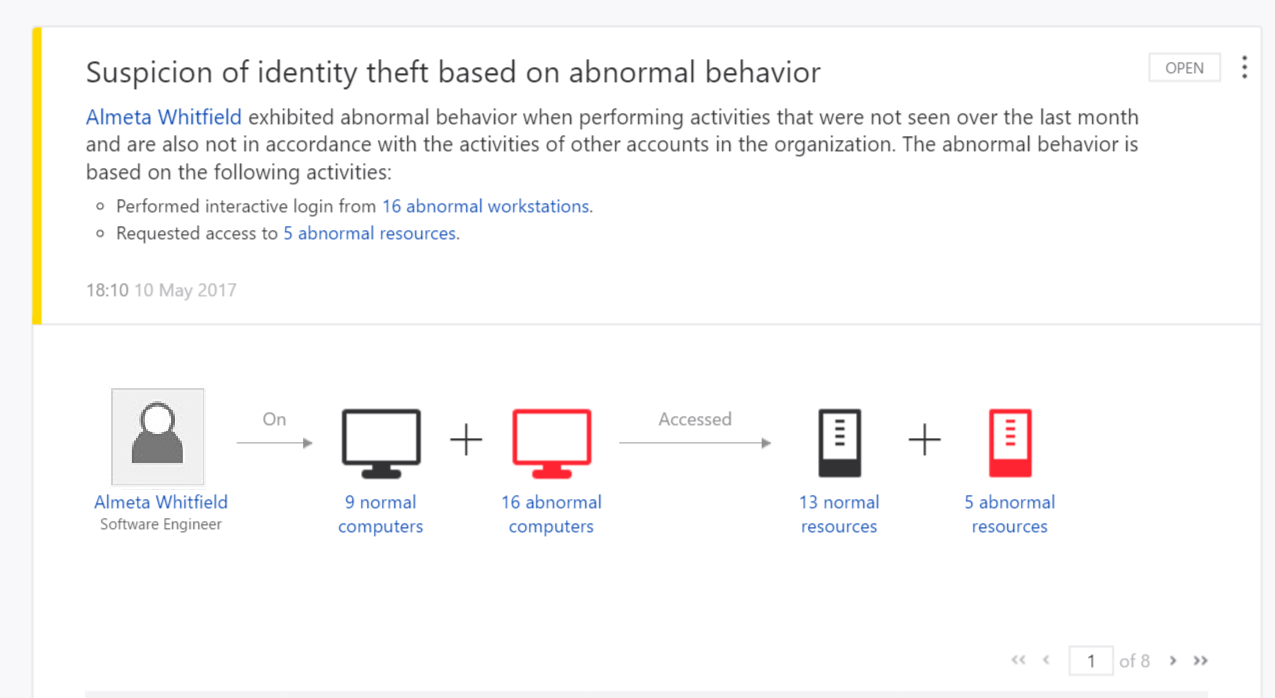Click the red abnormal computers monitor icon
The height and width of the screenshot is (698, 1275).
coord(551,442)
